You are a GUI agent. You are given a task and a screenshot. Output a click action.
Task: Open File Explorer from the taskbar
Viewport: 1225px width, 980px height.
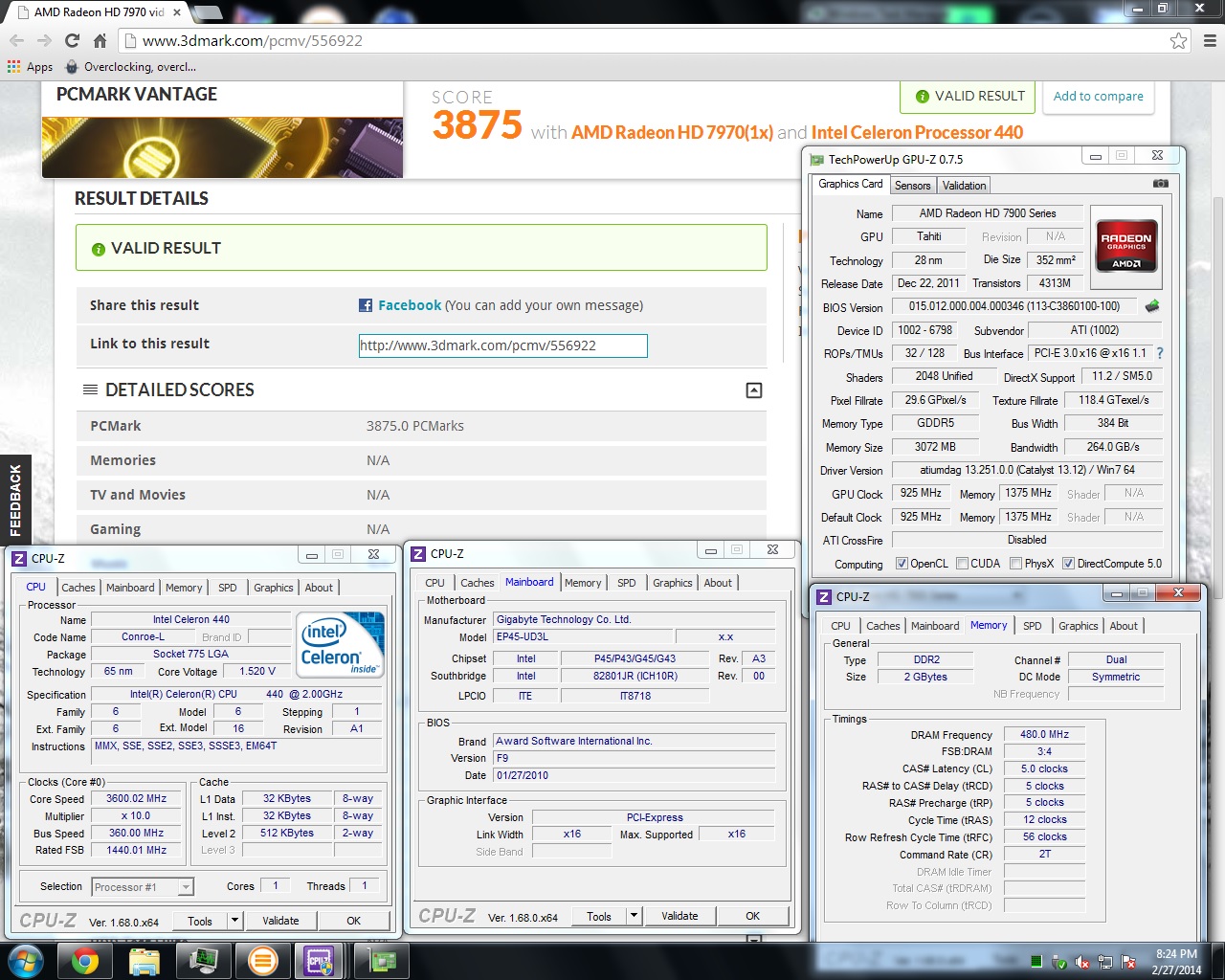144,961
